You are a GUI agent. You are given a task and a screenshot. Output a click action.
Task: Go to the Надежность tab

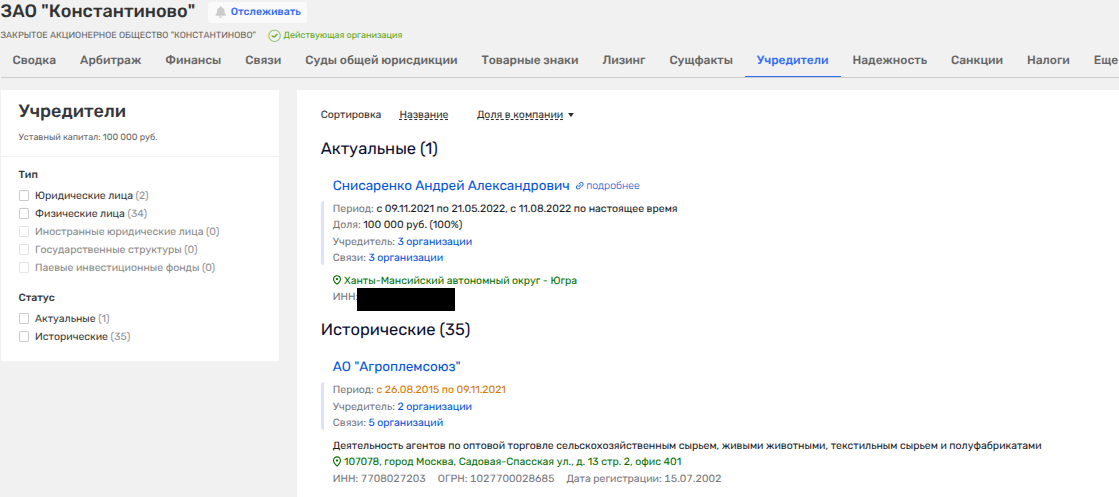pos(889,60)
